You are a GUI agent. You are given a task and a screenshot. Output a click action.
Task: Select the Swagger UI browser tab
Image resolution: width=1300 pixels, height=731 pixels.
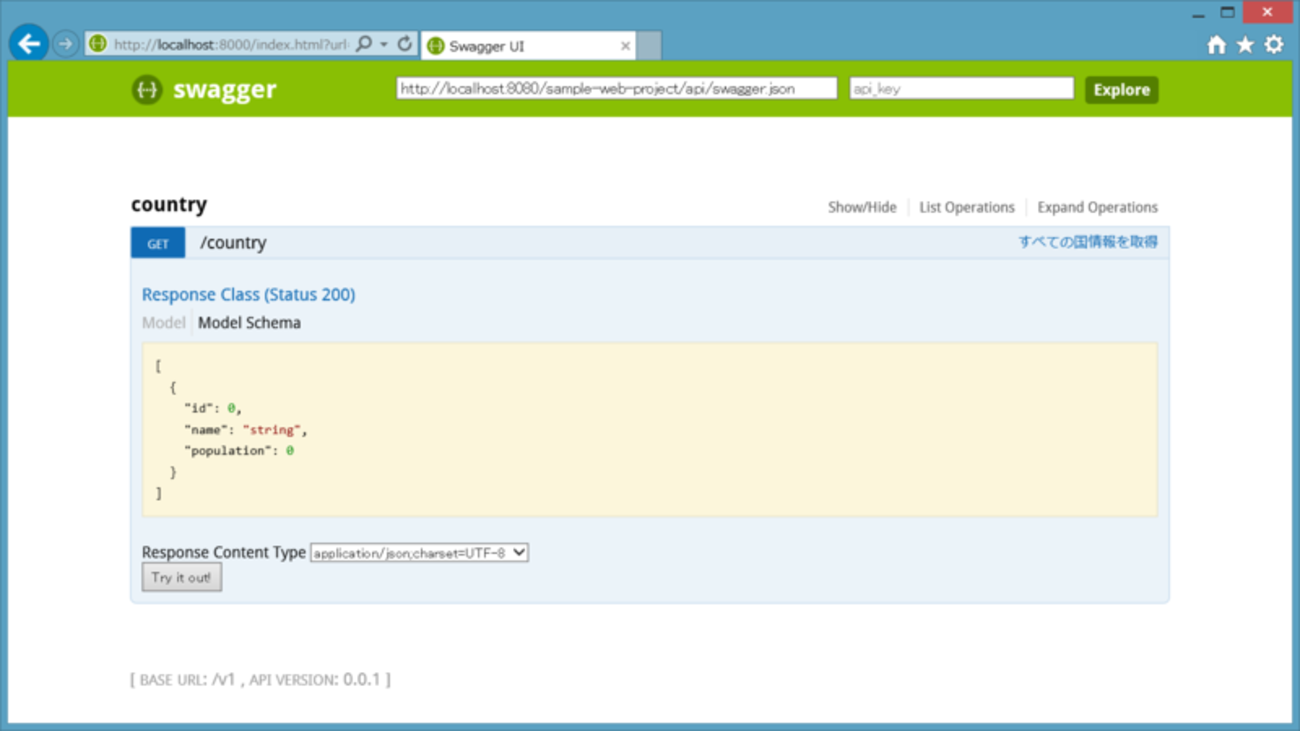pyautogui.click(x=528, y=46)
